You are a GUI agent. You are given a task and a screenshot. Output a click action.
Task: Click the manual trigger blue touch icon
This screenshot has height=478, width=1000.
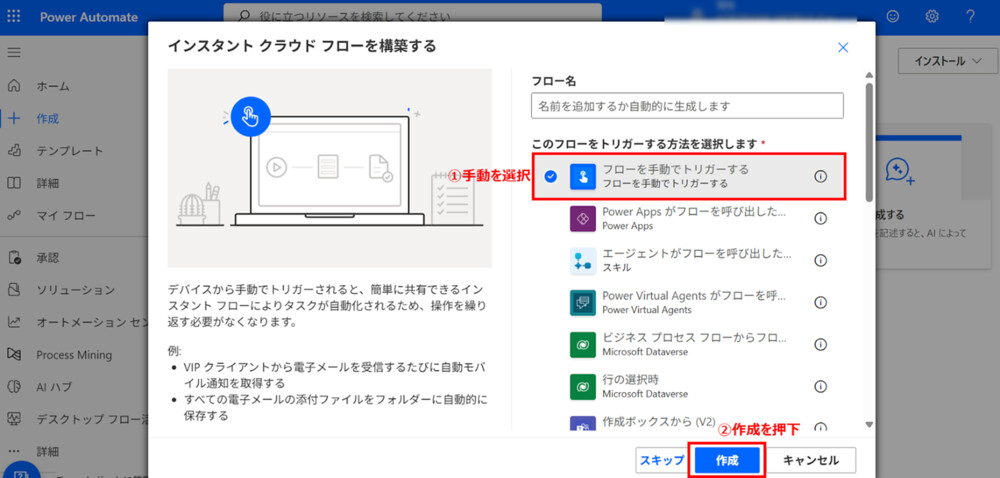[x=583, y=177]
